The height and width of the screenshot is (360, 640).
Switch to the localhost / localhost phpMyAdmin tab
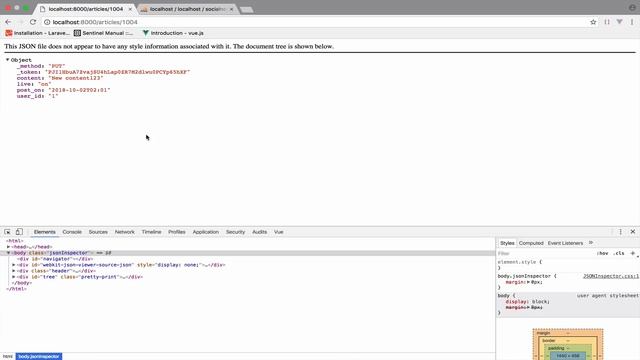[187, 9]
